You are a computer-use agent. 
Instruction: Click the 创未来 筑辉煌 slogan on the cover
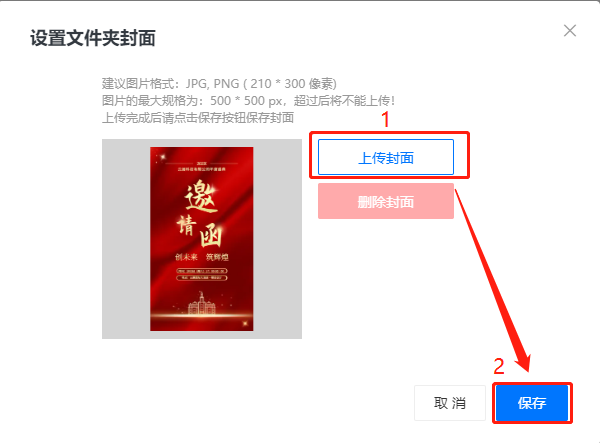click(202, 257)
